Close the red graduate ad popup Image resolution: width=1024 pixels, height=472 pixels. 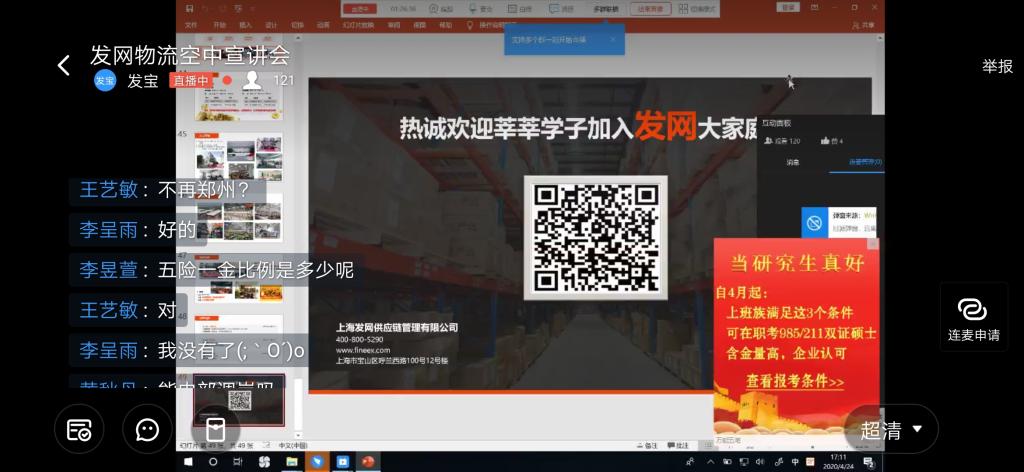coord(872,244)
